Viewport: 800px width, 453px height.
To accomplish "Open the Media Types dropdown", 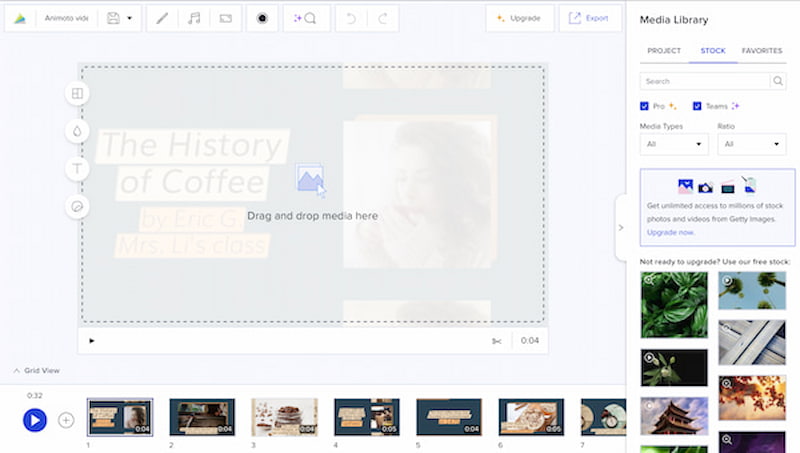I will [674, 144].
